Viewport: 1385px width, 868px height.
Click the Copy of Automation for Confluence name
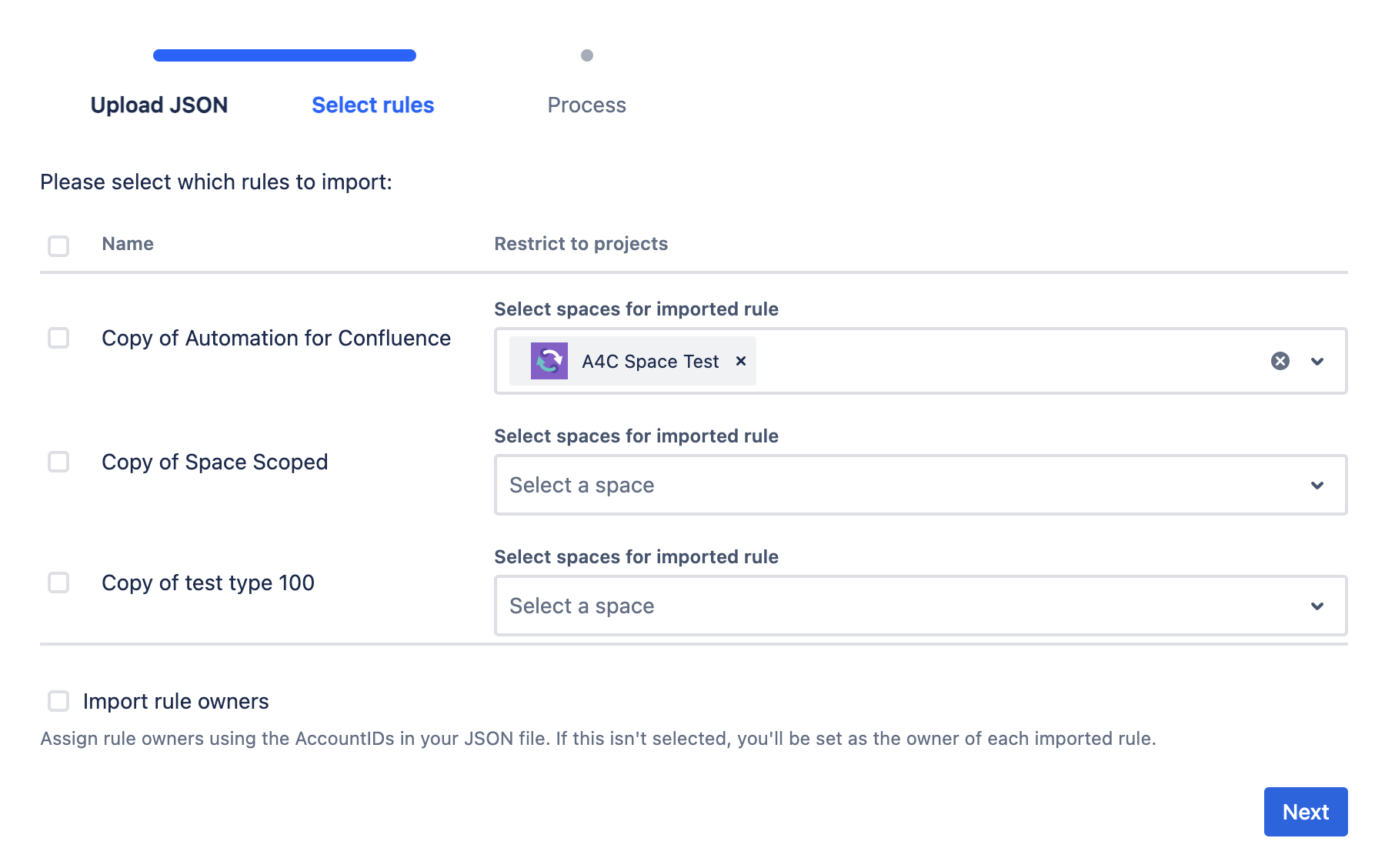point(276,338)
